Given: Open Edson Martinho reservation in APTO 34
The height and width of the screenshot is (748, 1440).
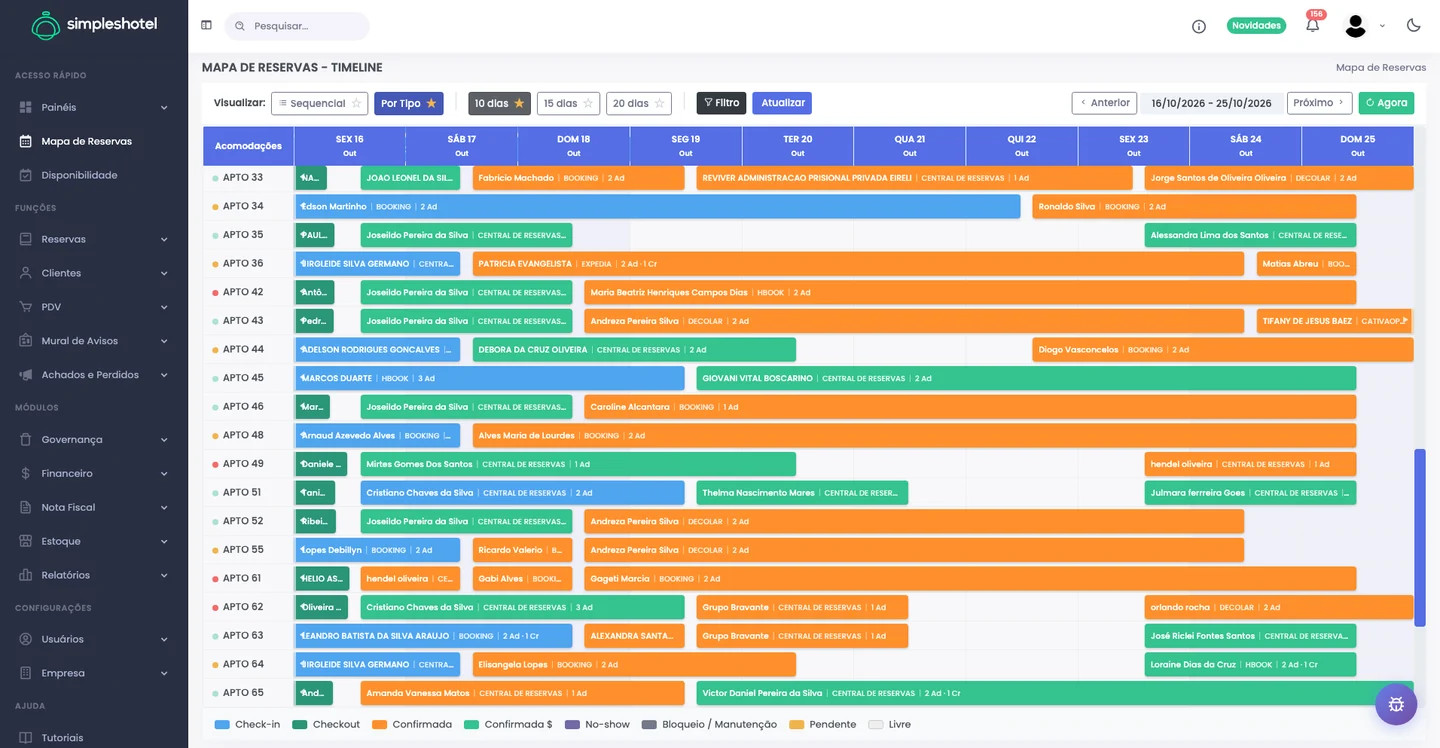Looking at the screenshot, I should click(x=658, y=206).
